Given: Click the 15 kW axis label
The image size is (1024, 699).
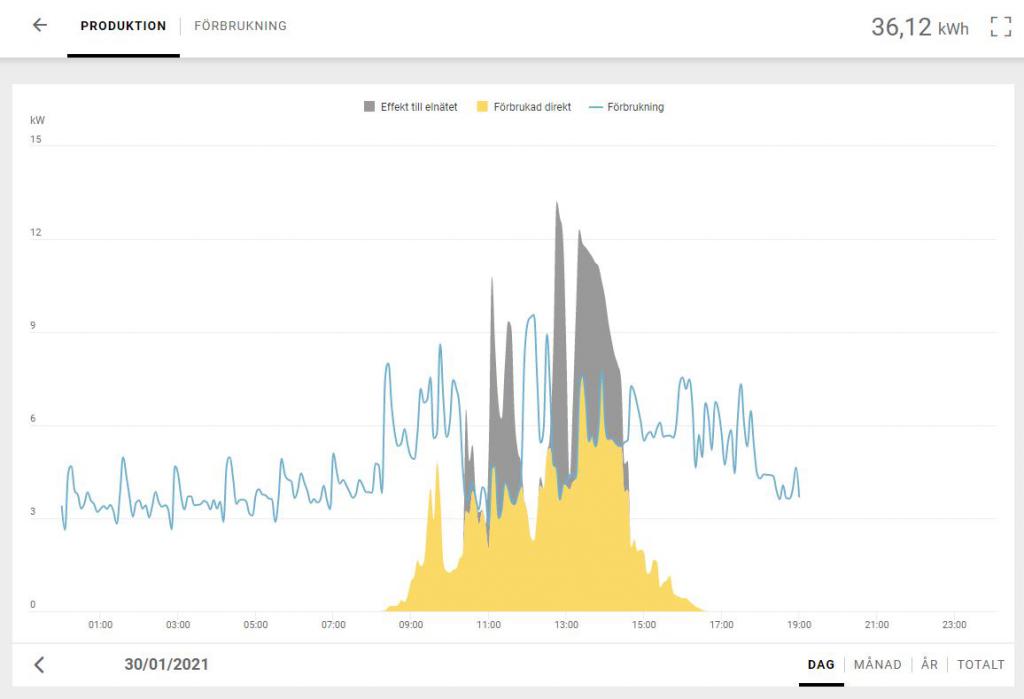Looking at the screenshot, I should 35,139.
